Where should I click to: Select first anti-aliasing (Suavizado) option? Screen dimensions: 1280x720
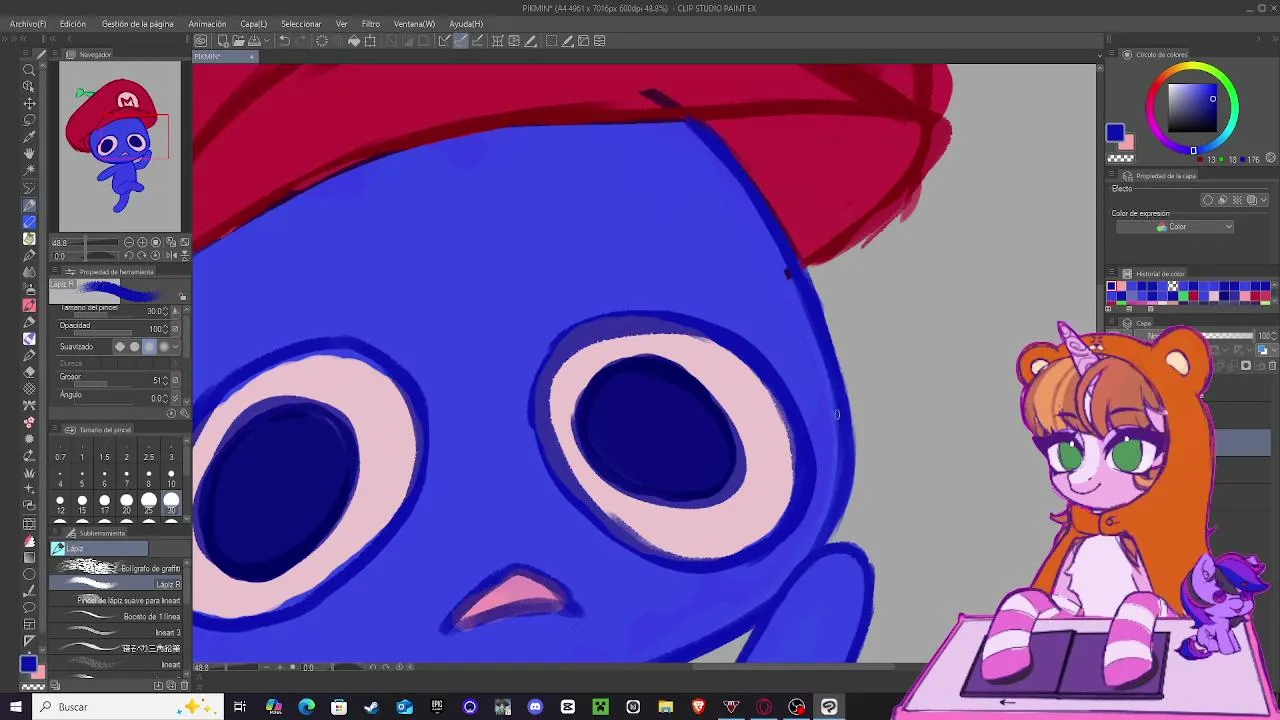(120, 347)
